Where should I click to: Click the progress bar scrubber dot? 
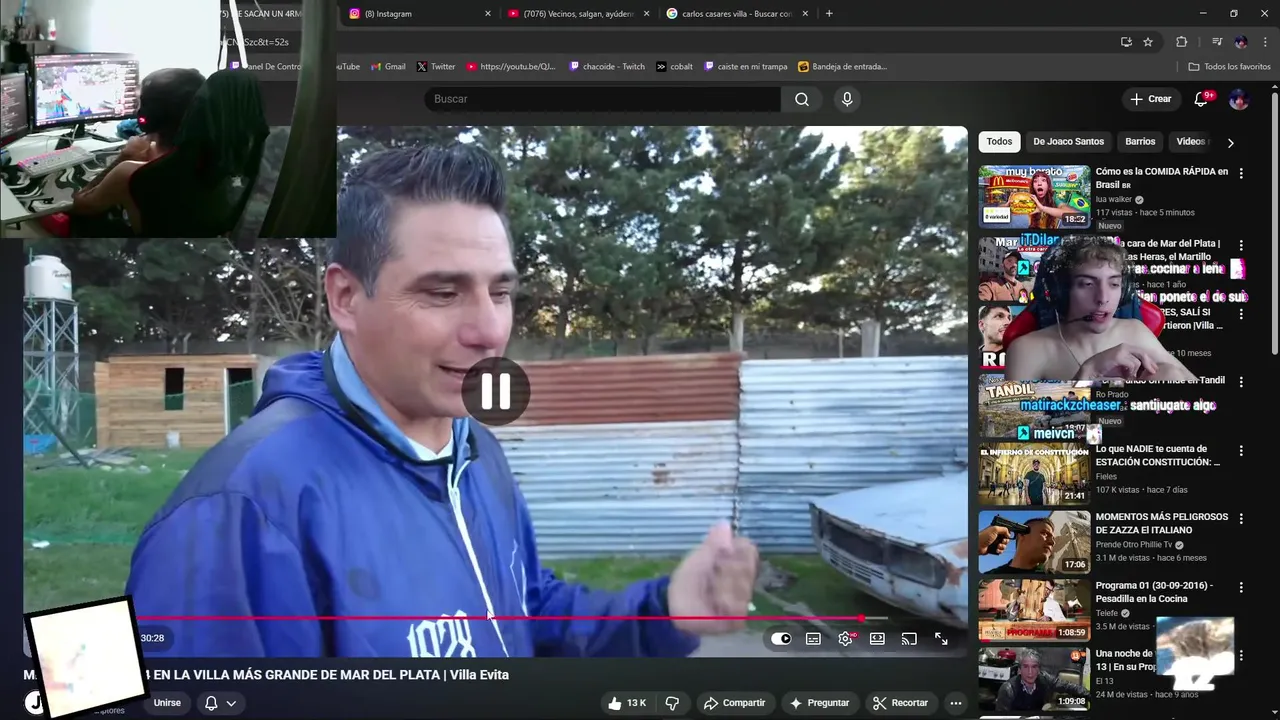pos(861,618)
